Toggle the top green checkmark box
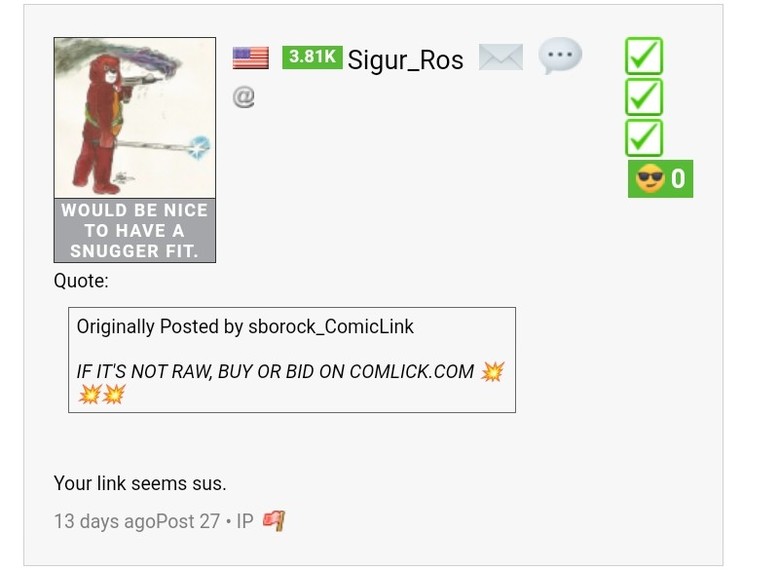This screenshot has height=570, width=779. pos(644,56)
